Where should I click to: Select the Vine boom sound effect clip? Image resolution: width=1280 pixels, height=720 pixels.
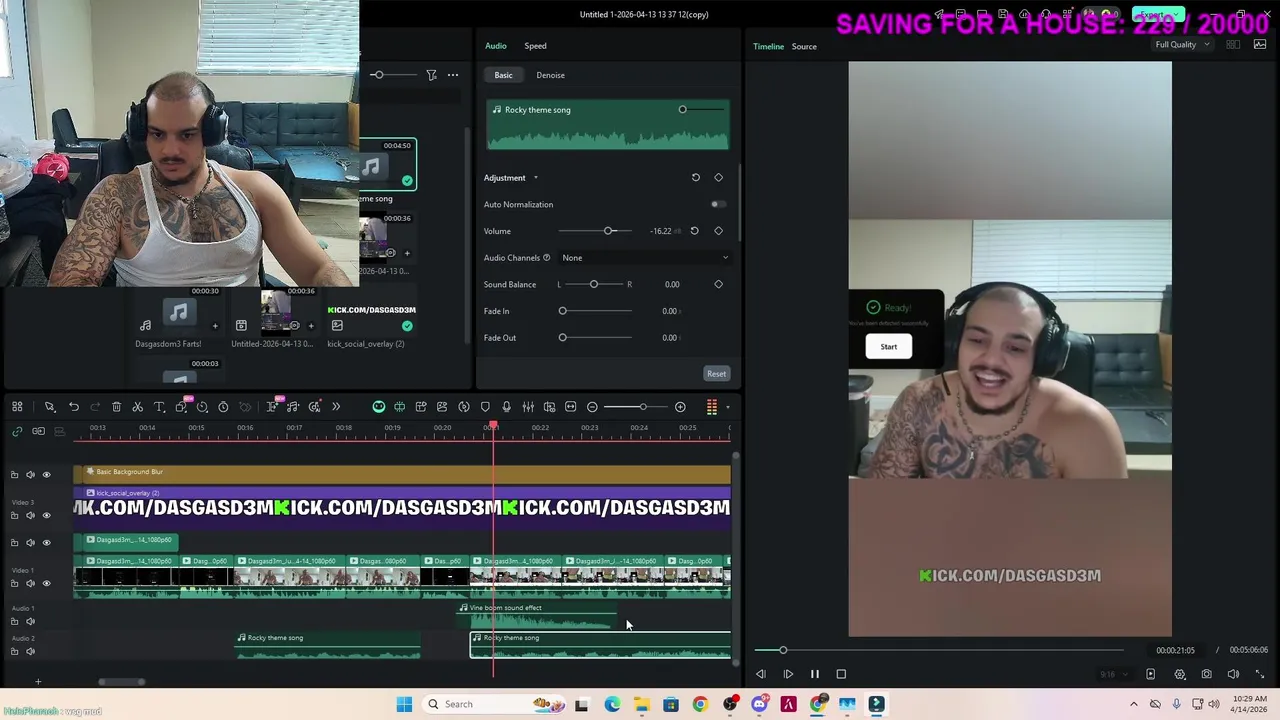(x=538, y=617)
